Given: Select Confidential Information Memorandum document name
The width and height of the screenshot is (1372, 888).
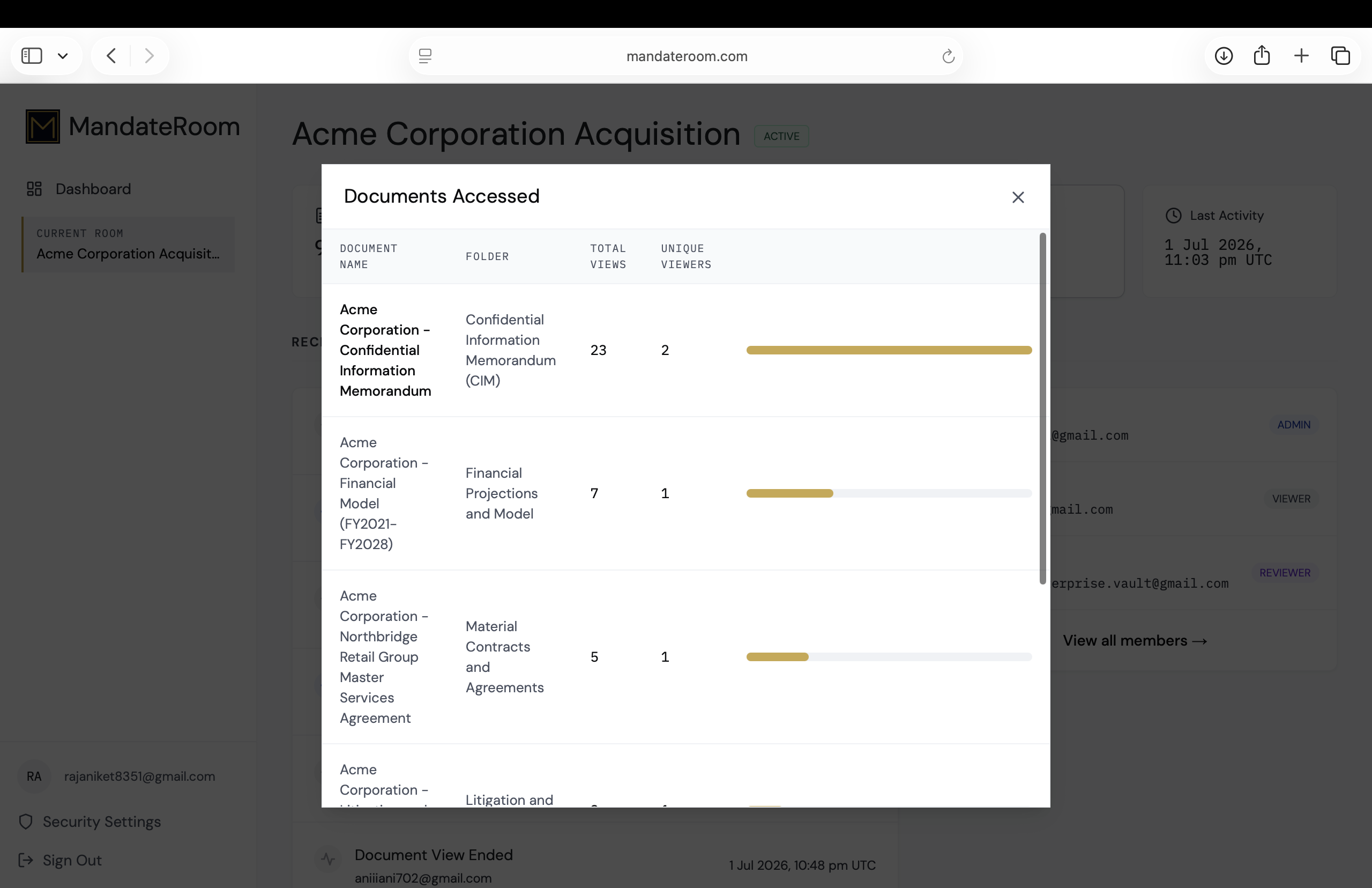Looking at the screenshot, I should [385, 350].
